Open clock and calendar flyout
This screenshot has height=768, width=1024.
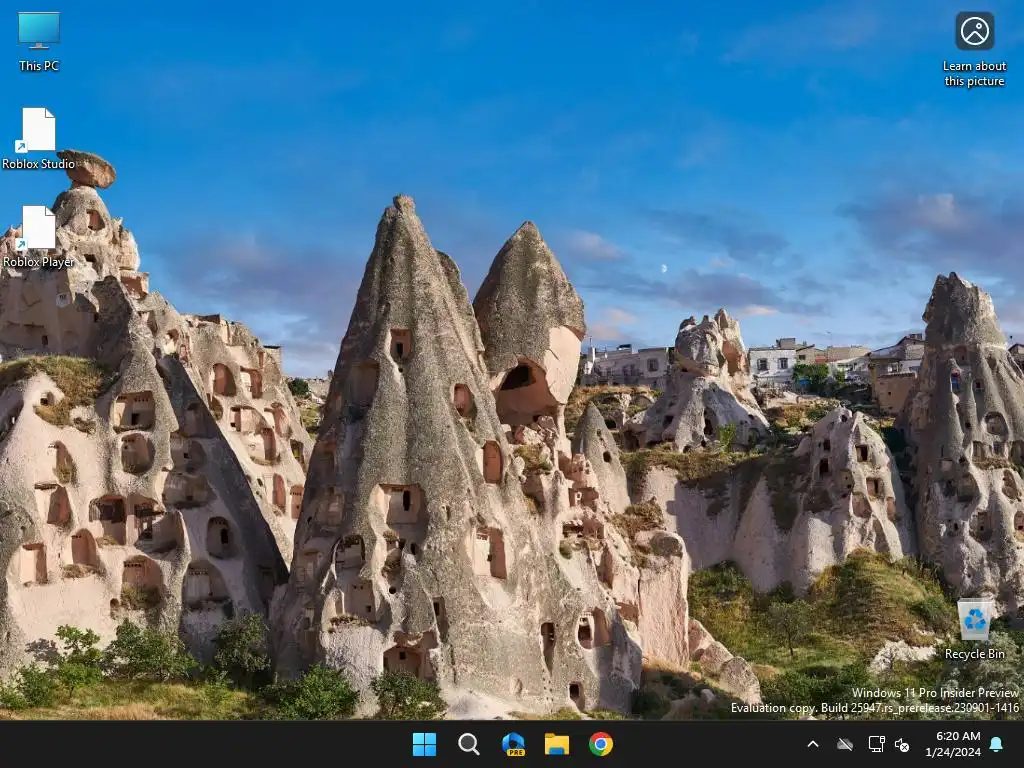[x=953, y=744]
